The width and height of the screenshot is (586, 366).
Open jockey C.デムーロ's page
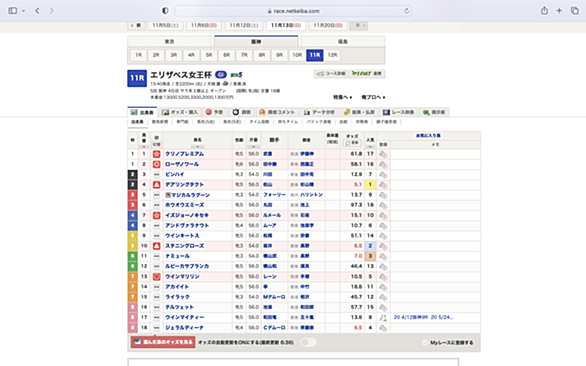click(x=274, y=327)
